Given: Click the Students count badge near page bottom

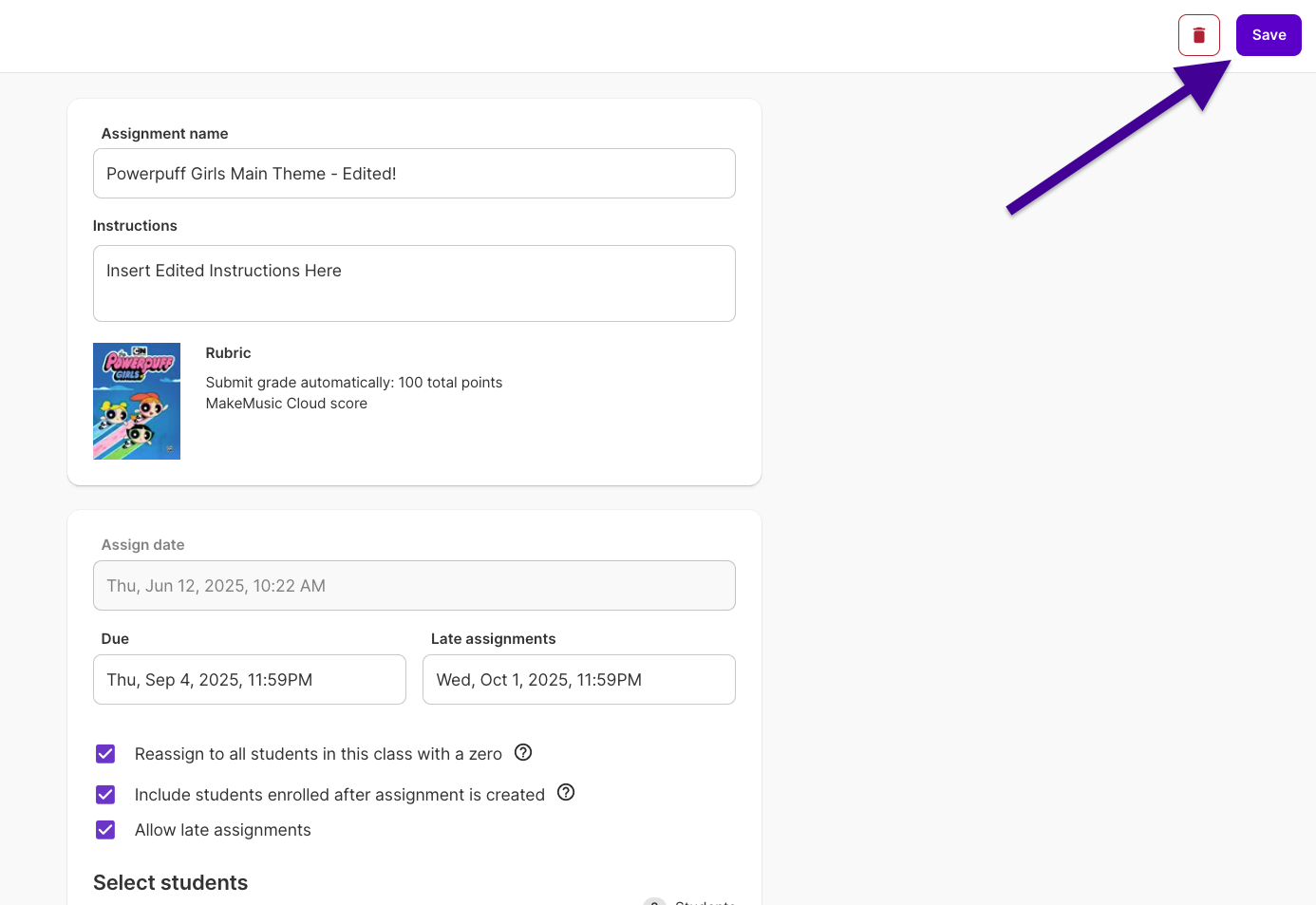Looking at the screenshot, I should click(x=654, y=900).
